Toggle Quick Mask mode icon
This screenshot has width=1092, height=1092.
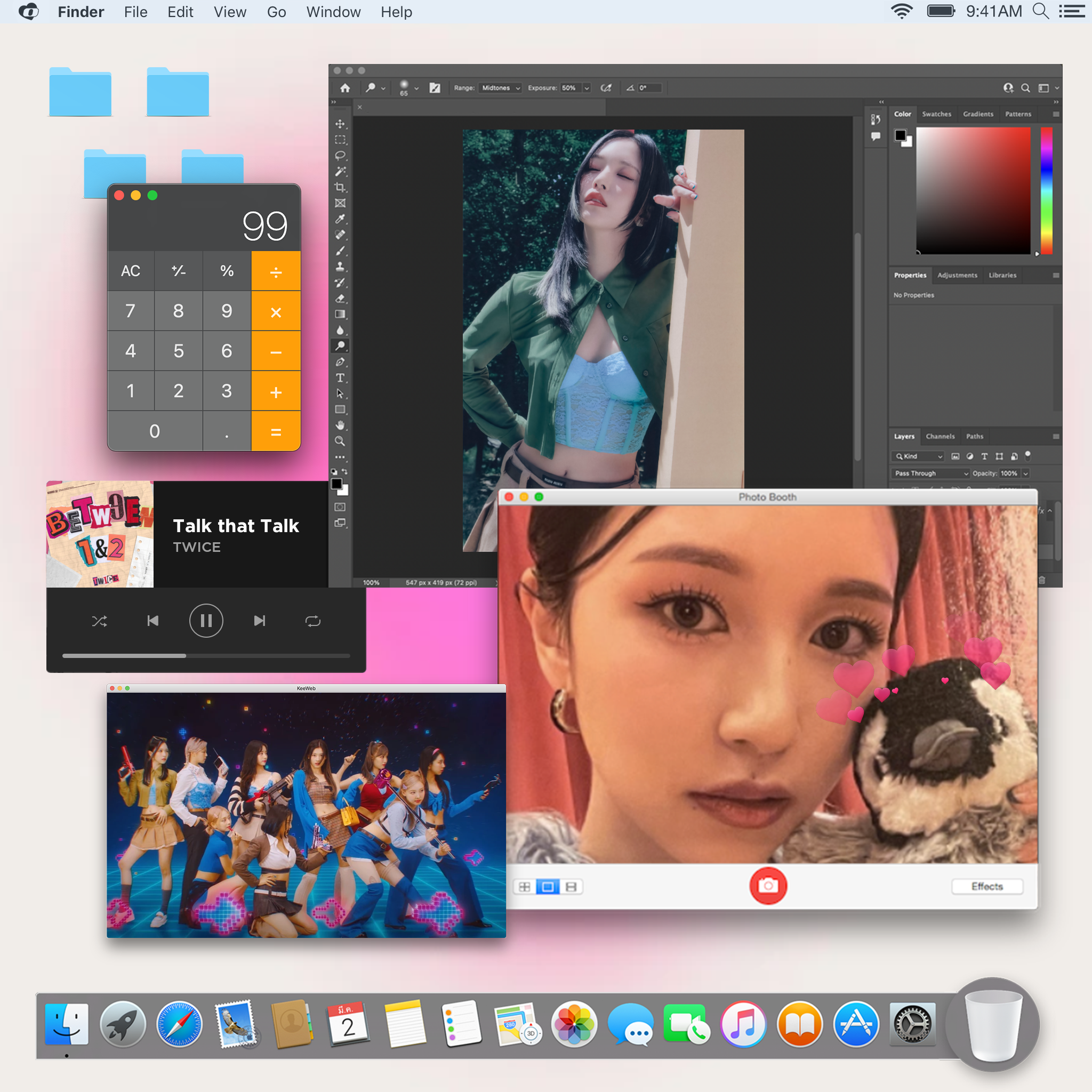tap(340, 507)
